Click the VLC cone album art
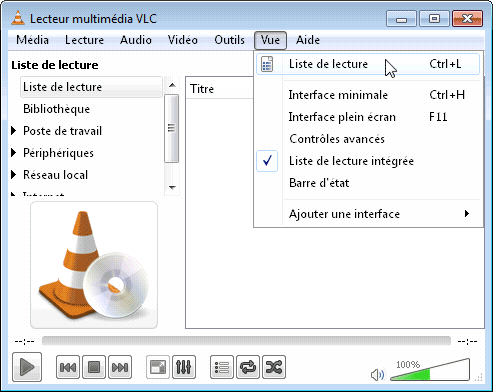This screenshot has height=392, width=493. [94, 265]
